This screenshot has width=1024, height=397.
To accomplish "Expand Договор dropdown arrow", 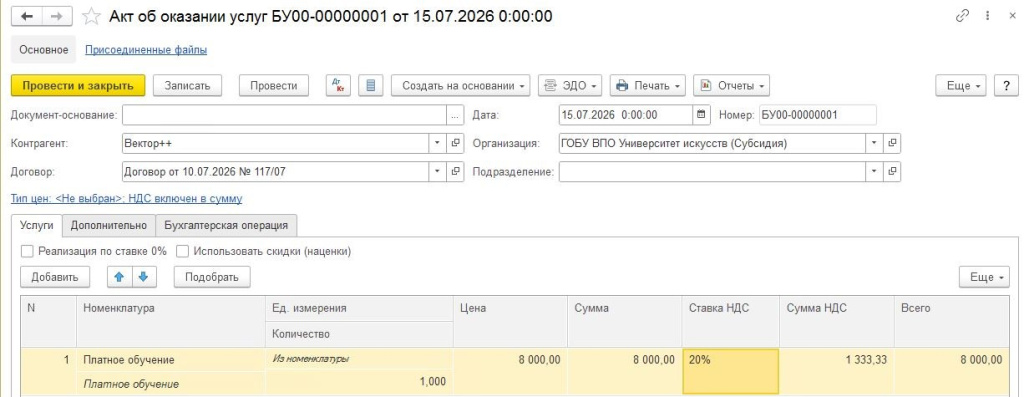I will pyautogui.click(x=438, y=172).
